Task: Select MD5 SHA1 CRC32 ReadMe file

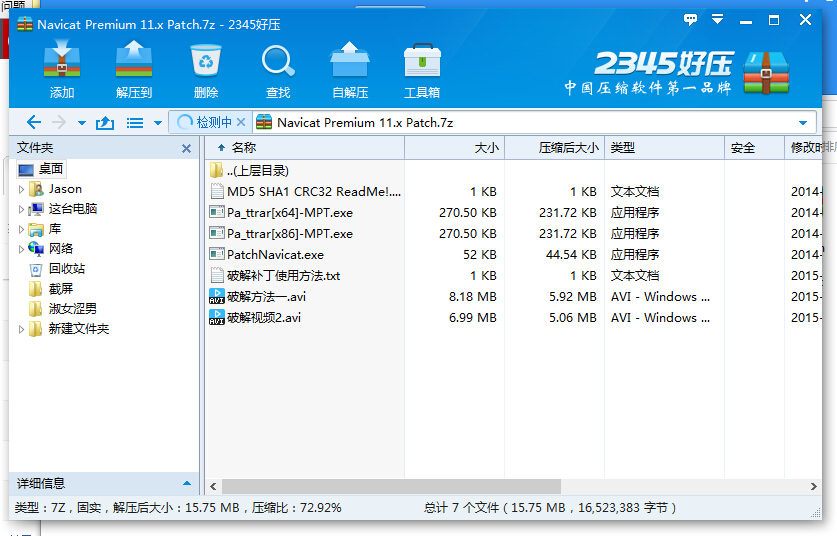Action: point(514,192)
